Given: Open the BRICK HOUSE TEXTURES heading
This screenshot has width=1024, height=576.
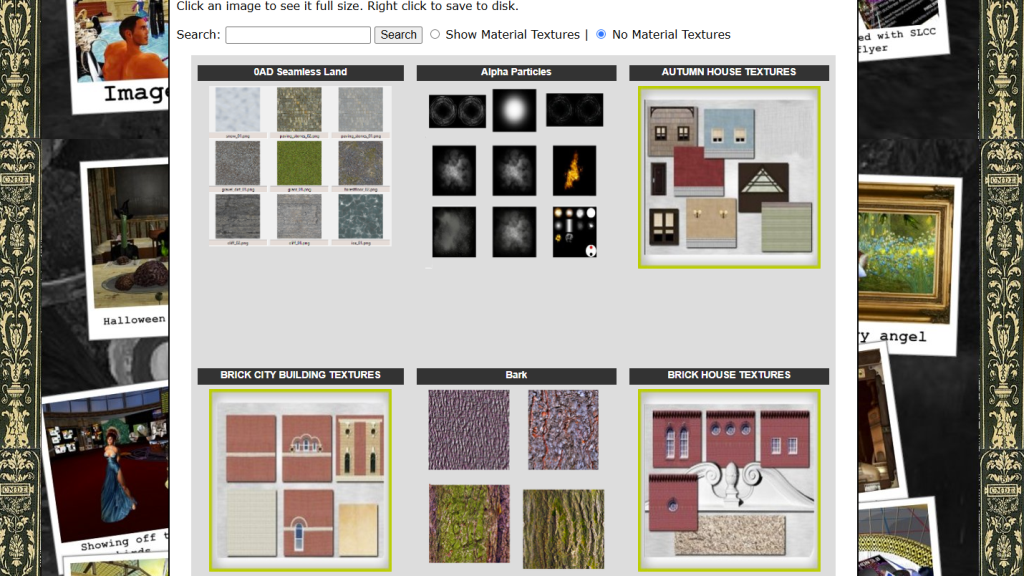Looking at the screenshot, I should [729, 375].
